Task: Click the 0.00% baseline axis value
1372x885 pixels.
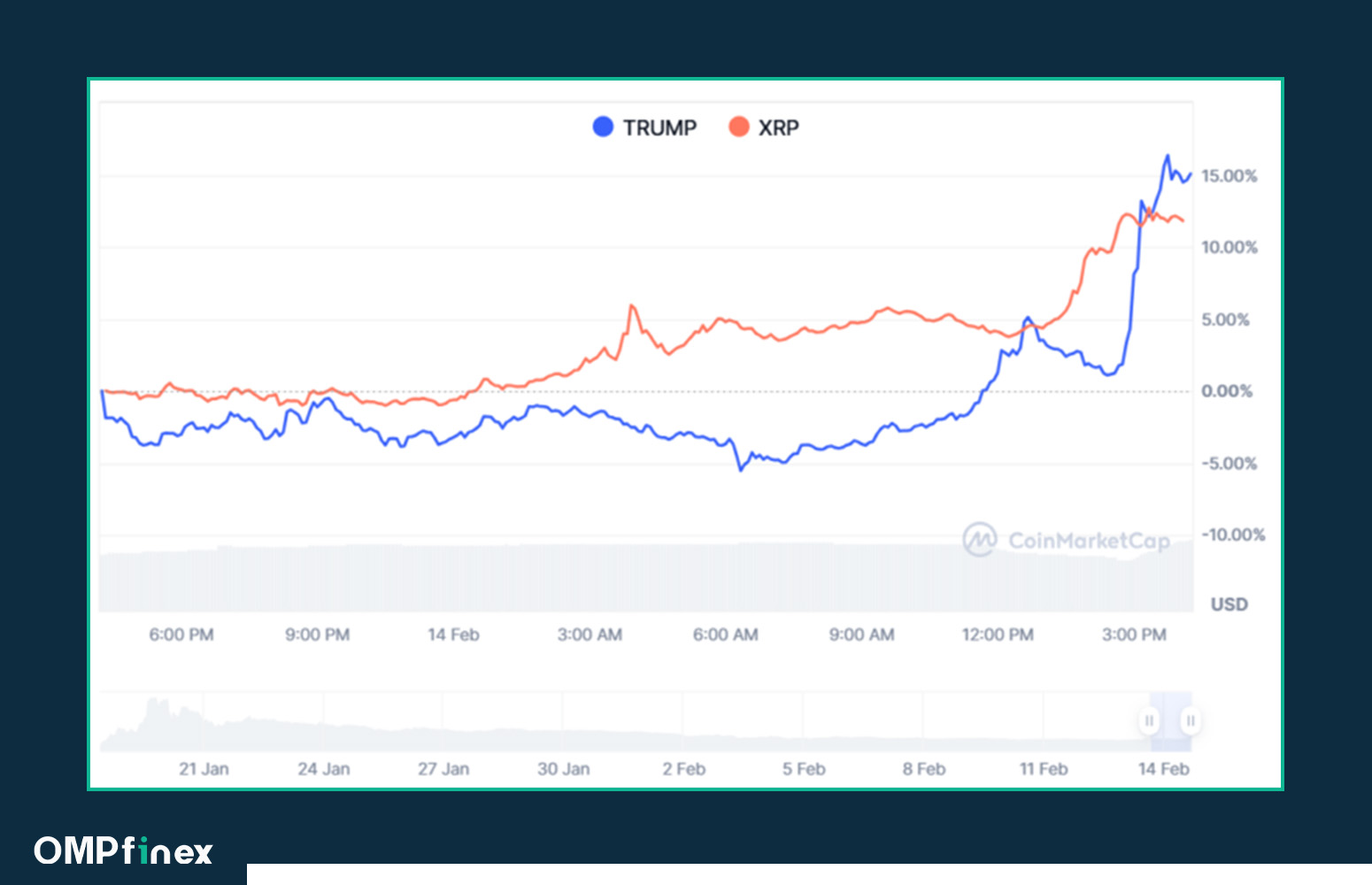Action: tap(1226, 391)
